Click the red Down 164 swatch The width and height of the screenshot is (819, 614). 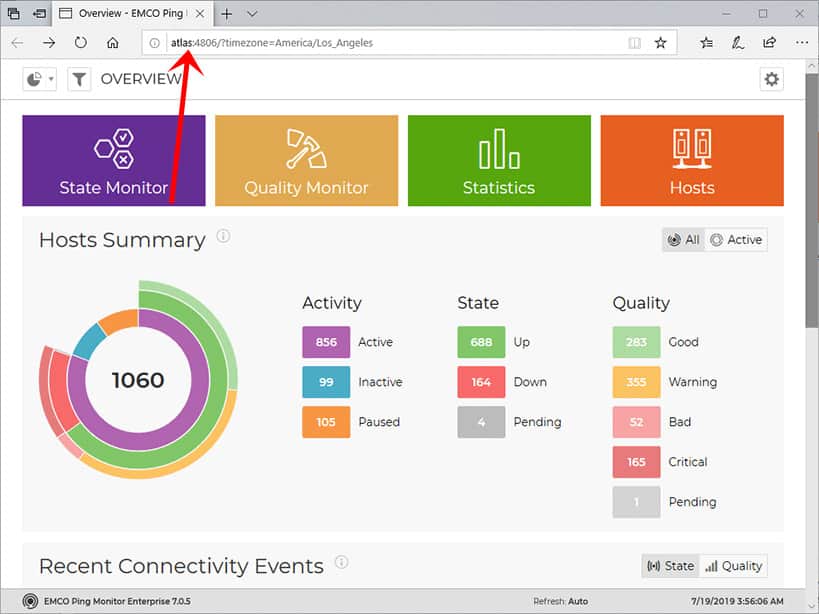tap(481, 382)
